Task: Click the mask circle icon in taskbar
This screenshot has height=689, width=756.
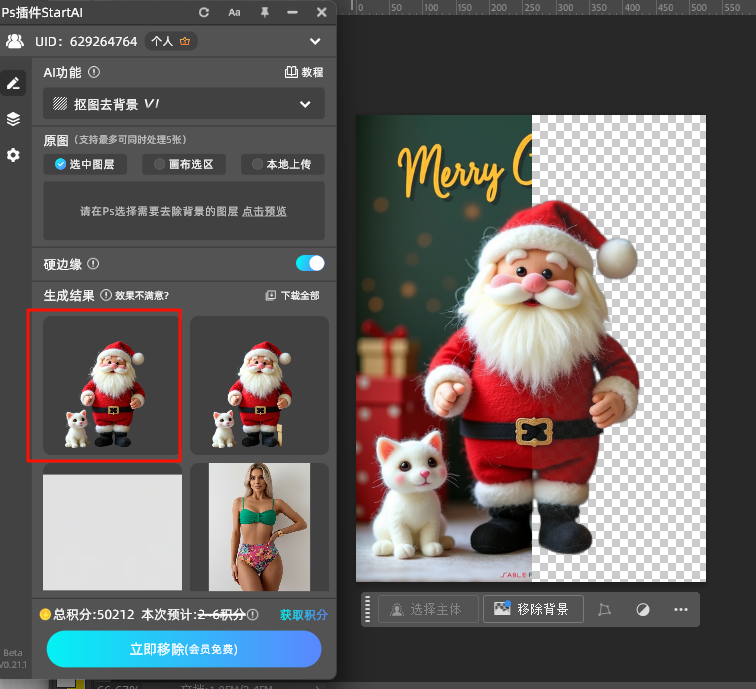Action: (643, 609)
